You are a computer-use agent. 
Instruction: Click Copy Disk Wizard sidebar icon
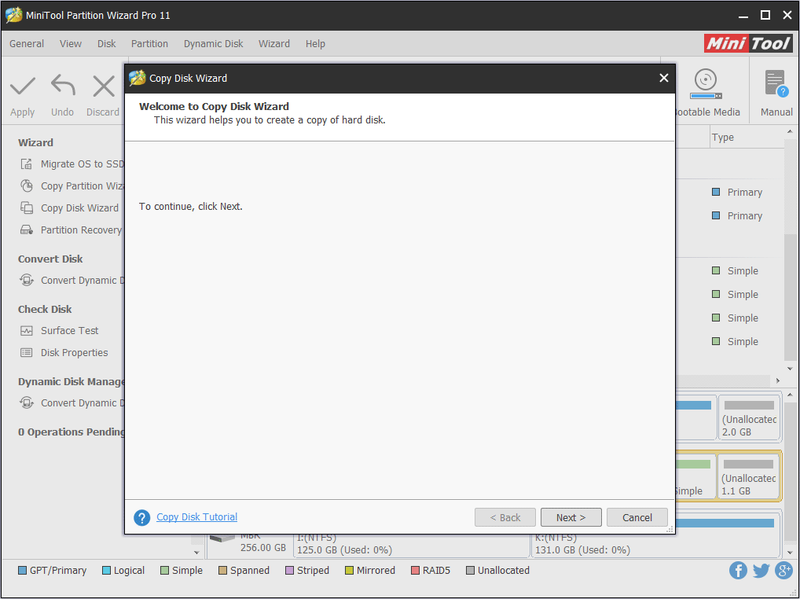point(27,208)
